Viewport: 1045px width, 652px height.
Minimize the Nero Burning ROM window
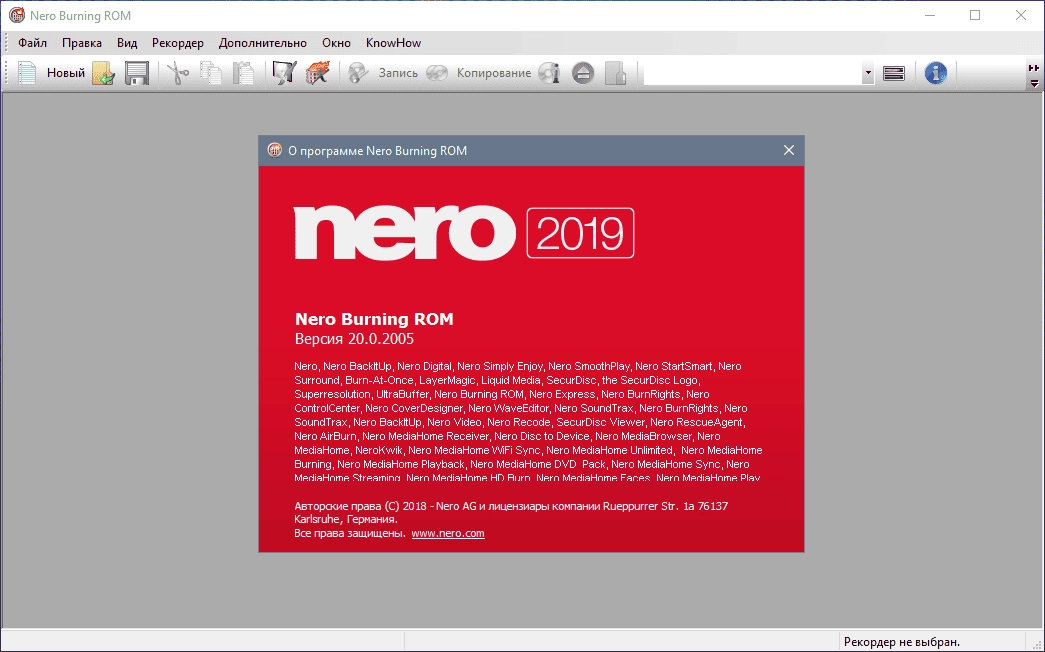coord(930,15)
